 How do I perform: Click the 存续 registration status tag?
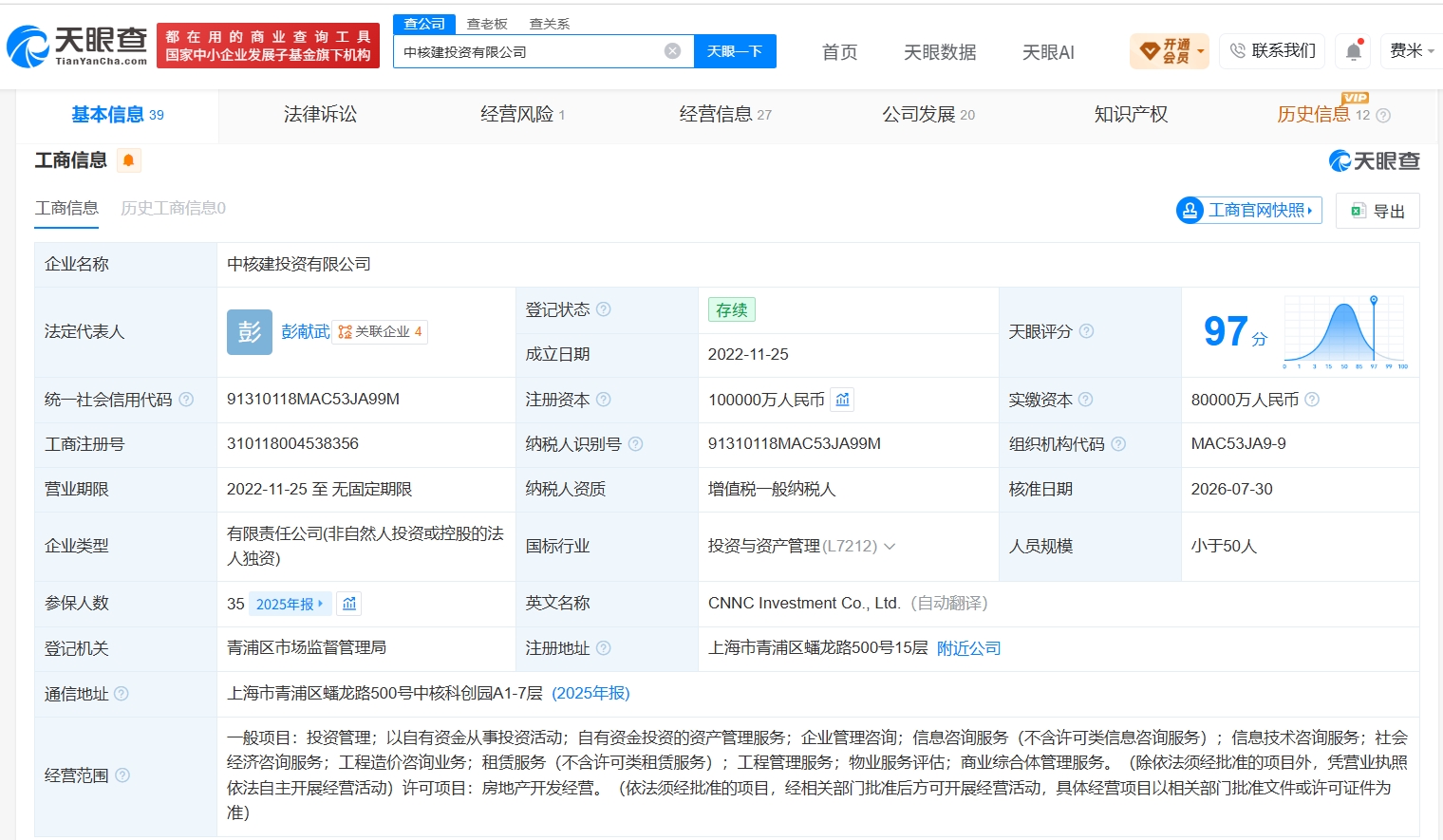click(x=731, y=309)
